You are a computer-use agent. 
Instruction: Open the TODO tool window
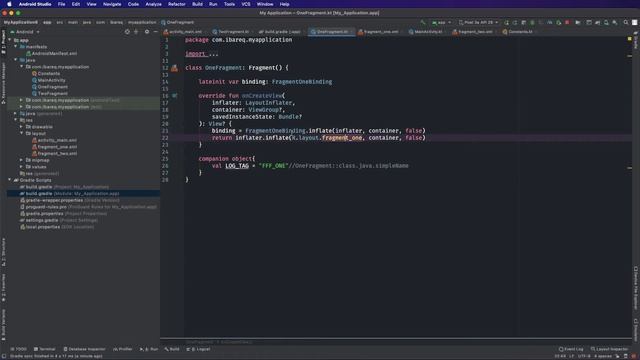19,349
